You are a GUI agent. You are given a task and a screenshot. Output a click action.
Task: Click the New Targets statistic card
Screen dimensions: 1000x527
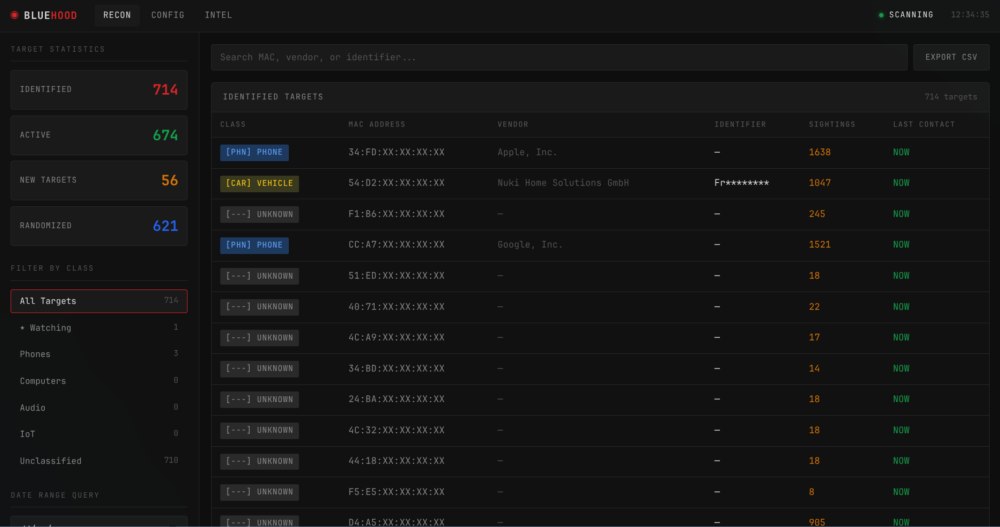point(98,181)
